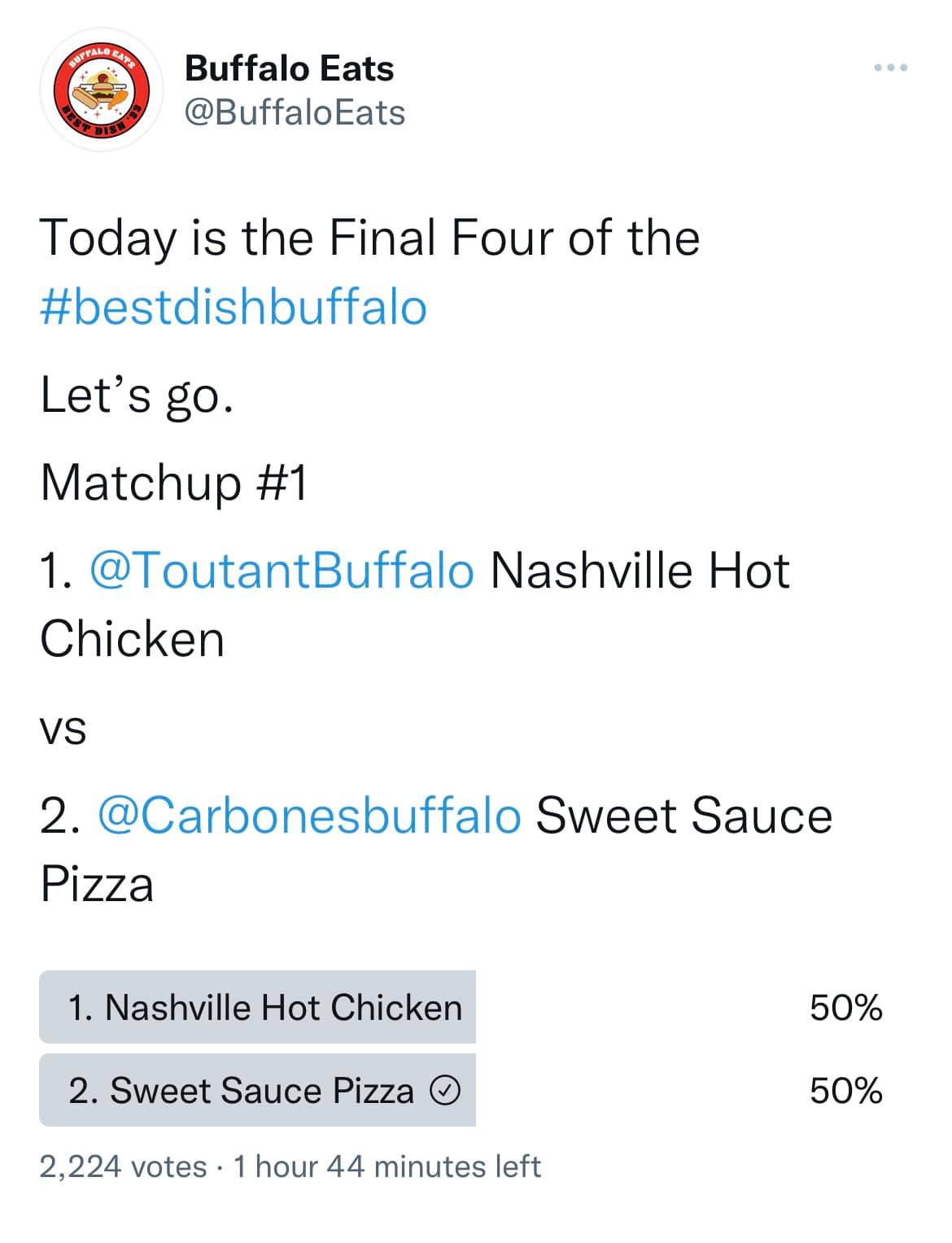Click the 'Today is the Final Four' line
The height and width of the screenshot is (1243, 952).
[x=369, y=238]
